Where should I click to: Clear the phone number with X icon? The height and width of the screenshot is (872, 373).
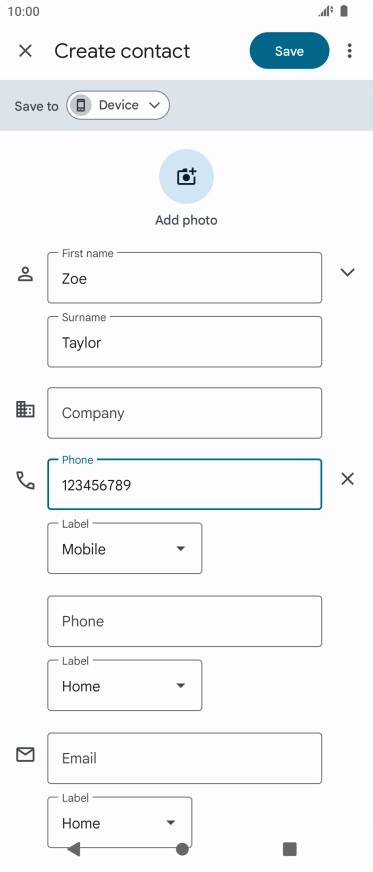pyautogui.click(x=347, y=479)
